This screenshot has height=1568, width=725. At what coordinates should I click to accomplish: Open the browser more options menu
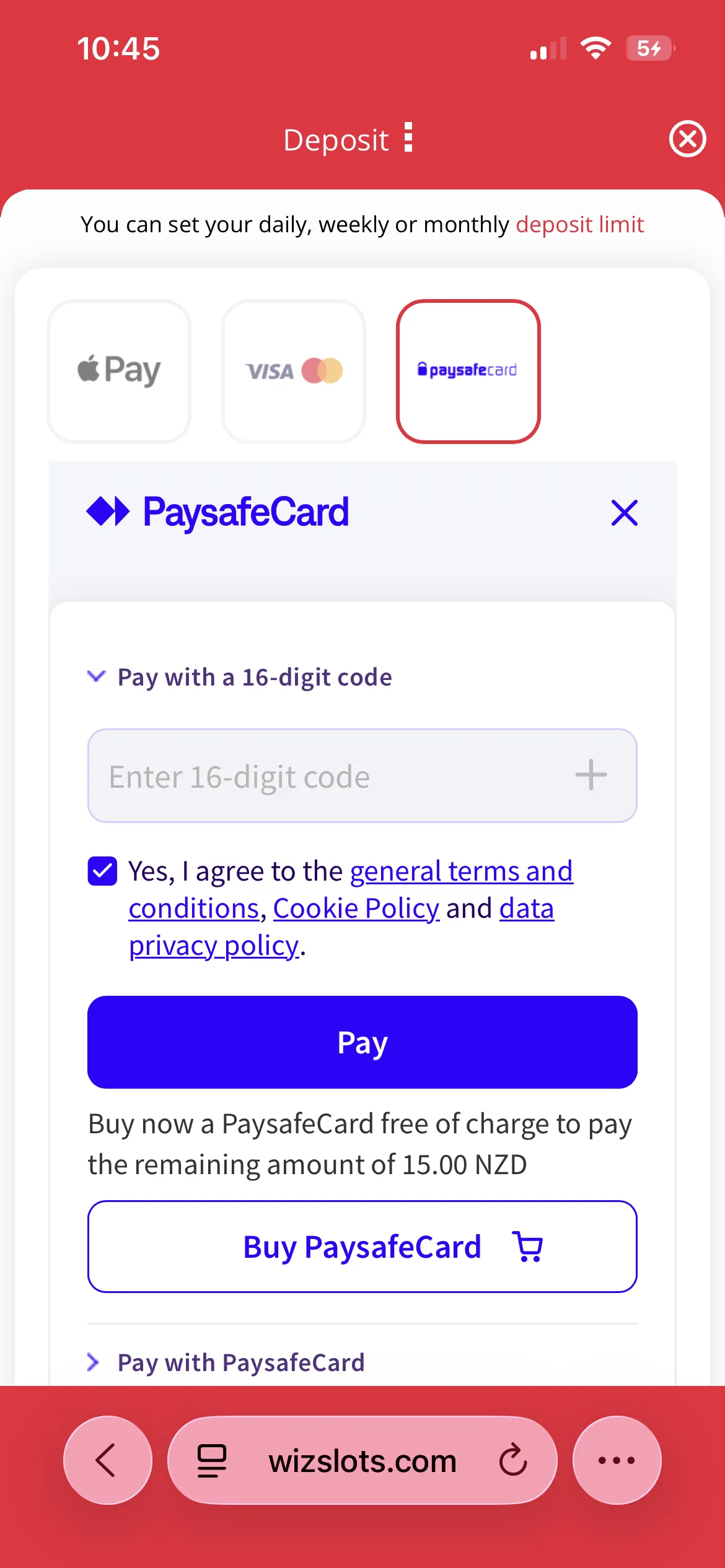pyautogui.click(x=617, y=1460)
